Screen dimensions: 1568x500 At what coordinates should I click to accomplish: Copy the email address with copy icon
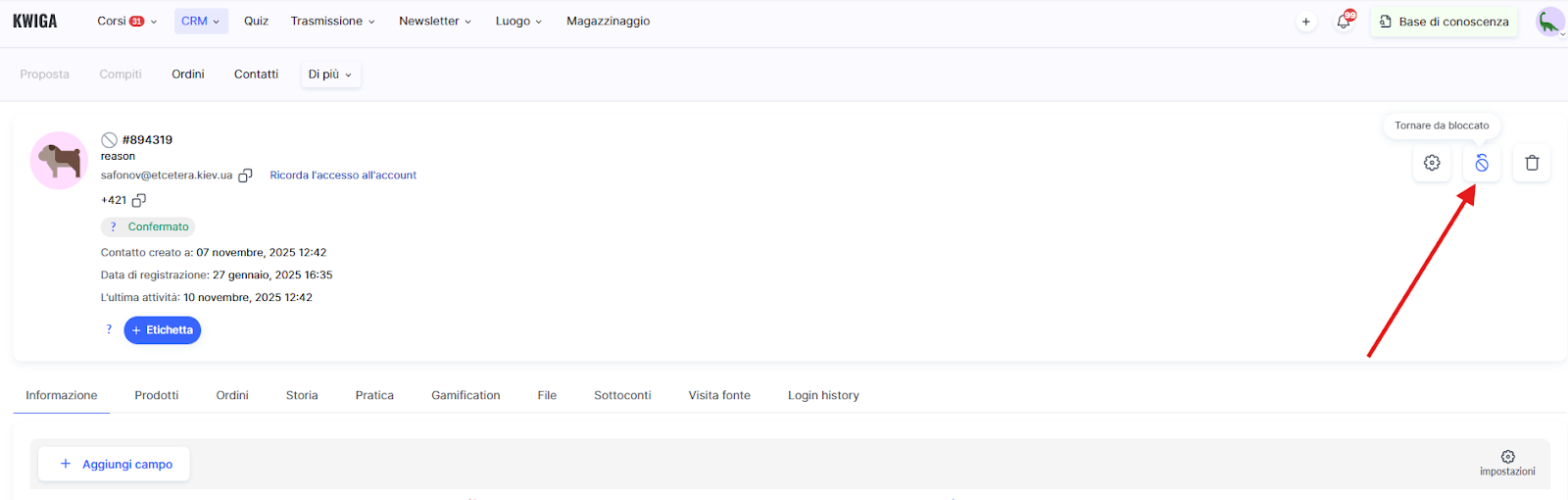click(x=245, y=175)
